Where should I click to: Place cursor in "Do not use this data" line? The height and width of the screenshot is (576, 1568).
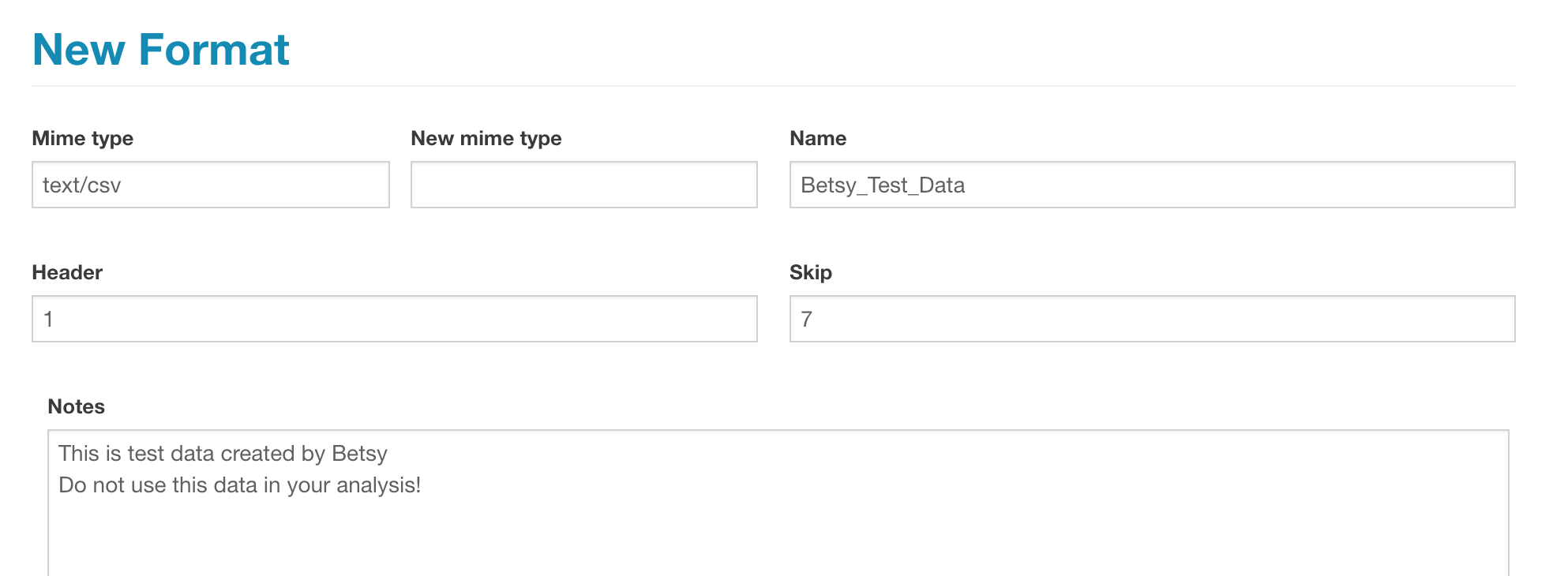[x=158, y=485]
